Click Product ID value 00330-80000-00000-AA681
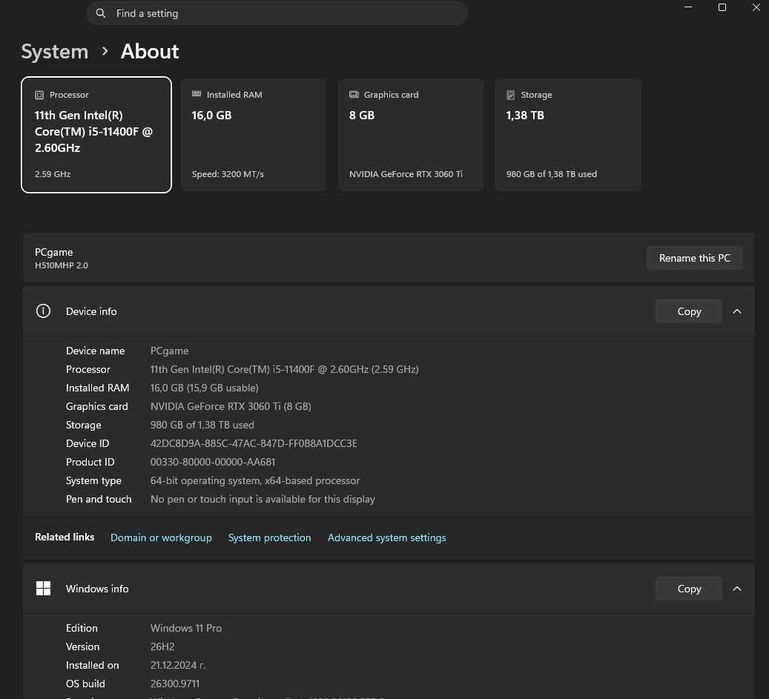 coord(213,462)
